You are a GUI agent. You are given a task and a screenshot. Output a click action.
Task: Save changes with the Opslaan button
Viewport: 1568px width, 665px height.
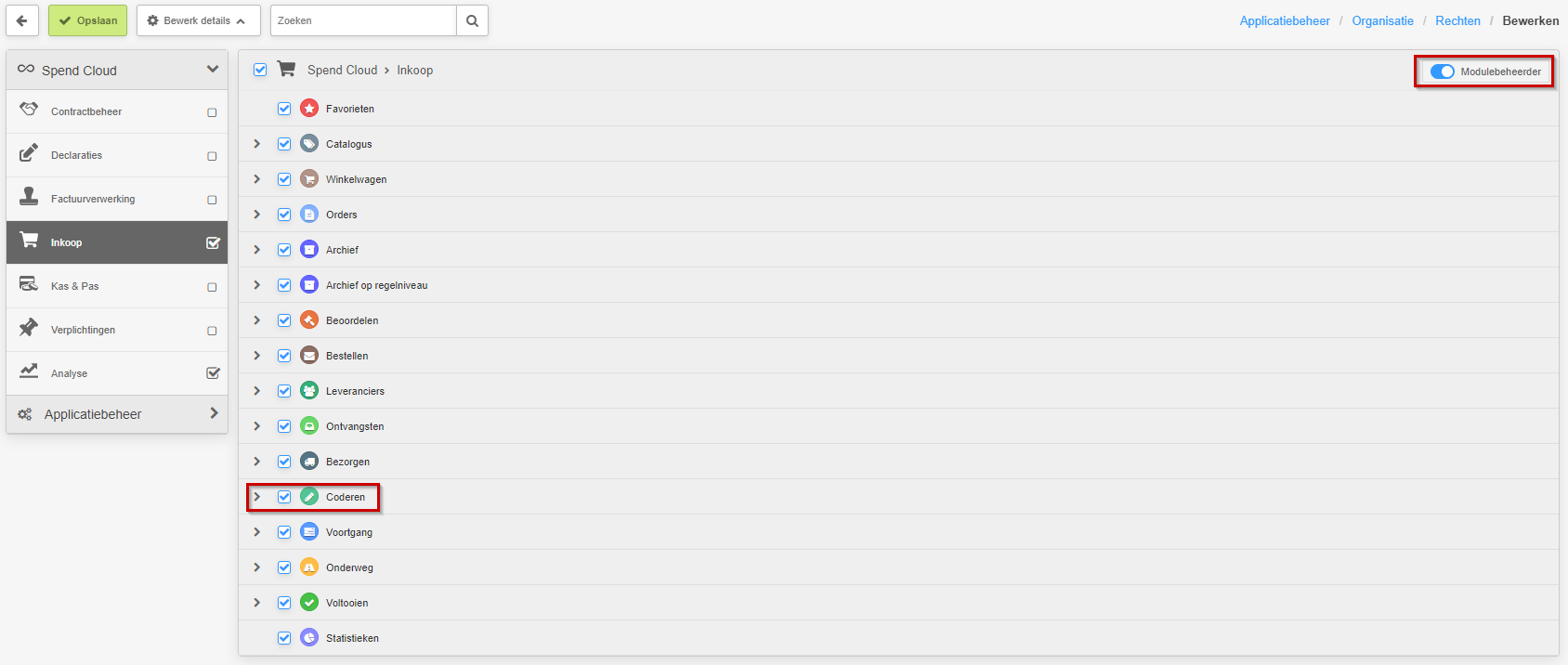[x=87, y=20]
